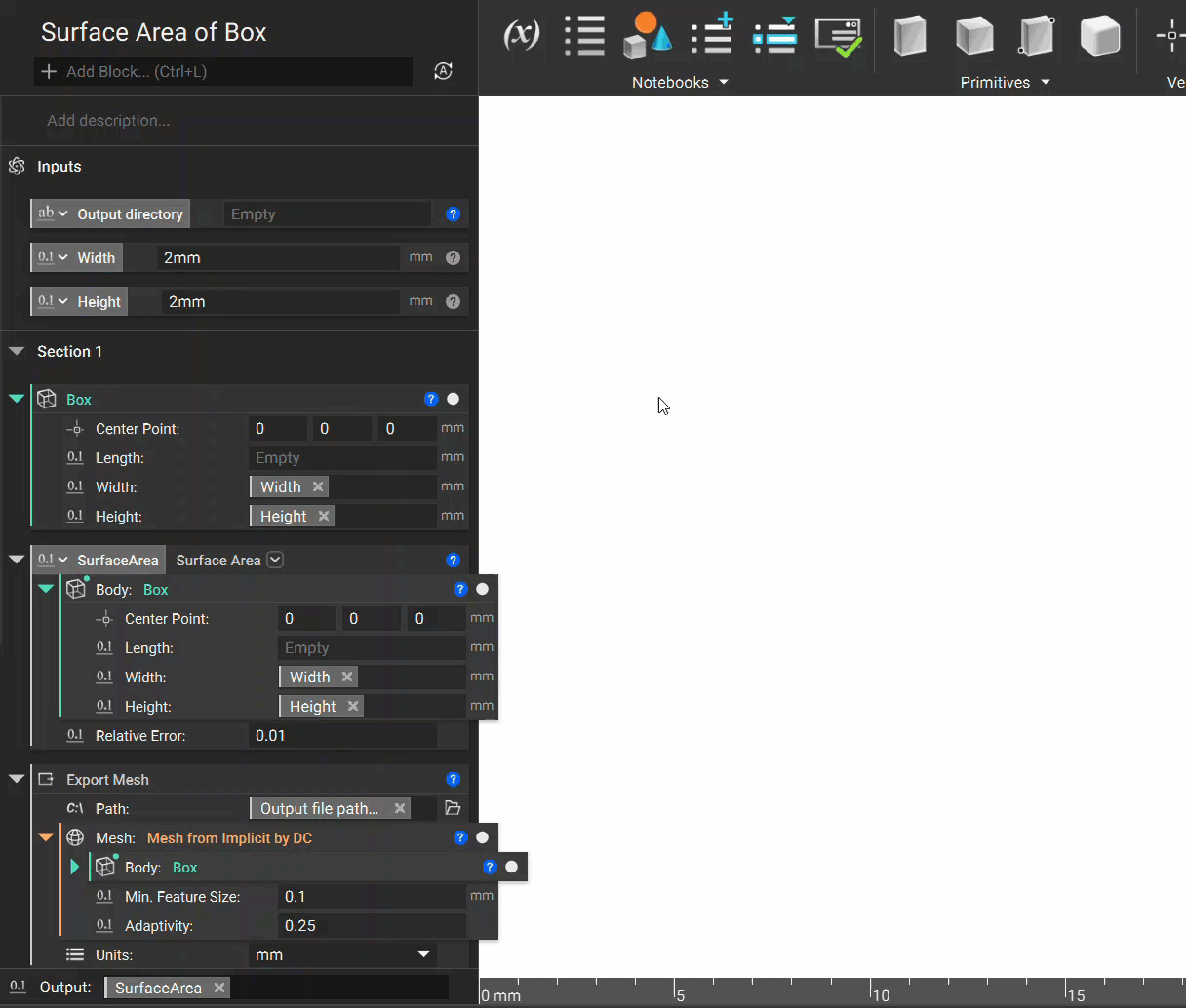
Task: Click the Mesh from Implicit by DC label
Action: tap(230, 837)
